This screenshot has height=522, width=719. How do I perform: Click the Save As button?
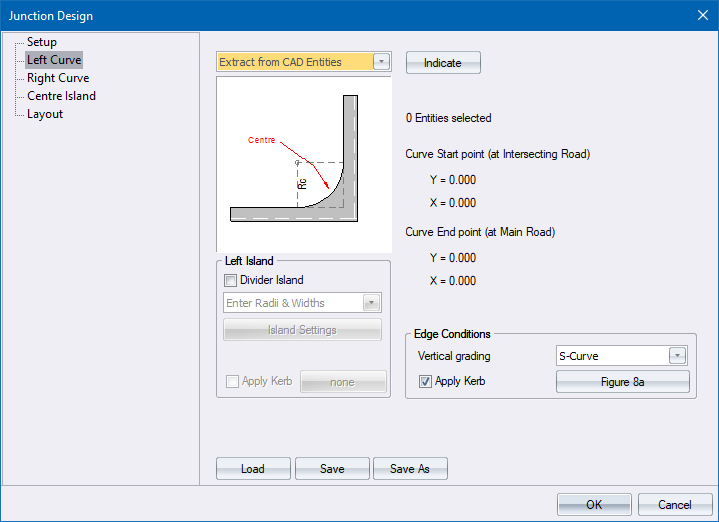pyautogui.click(x=410, y=469)
